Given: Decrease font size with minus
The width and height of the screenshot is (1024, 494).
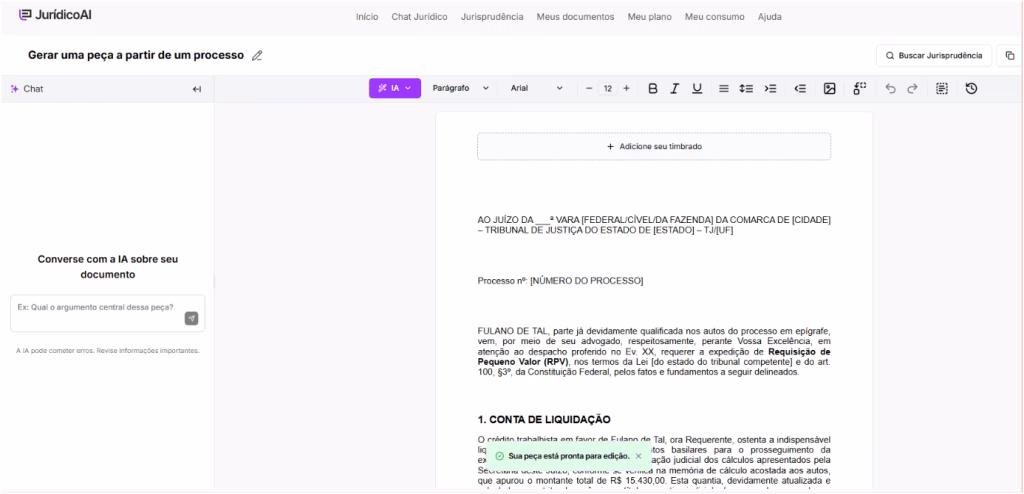Looking at the screenshot, I should coord(589,88).
